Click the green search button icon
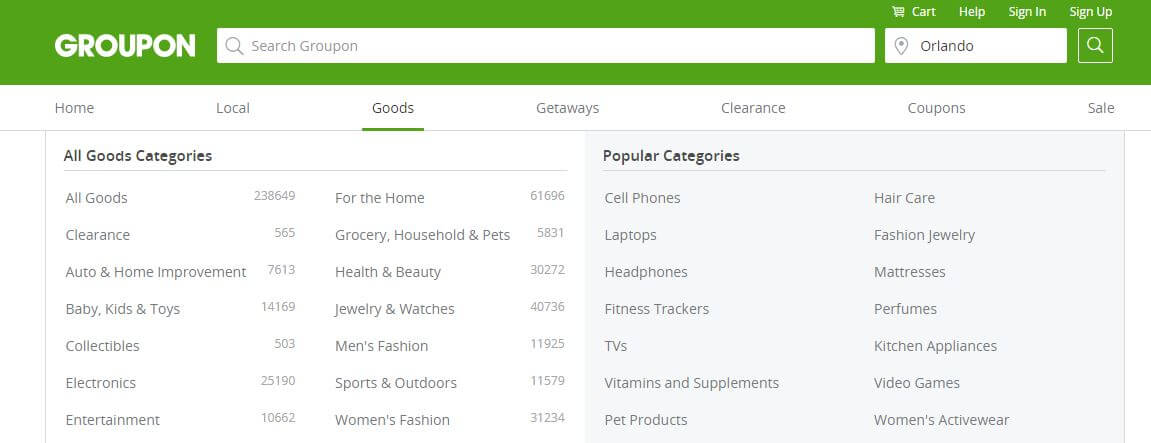The width and height of the screenshot is (1151, 443). (1094, 46)
